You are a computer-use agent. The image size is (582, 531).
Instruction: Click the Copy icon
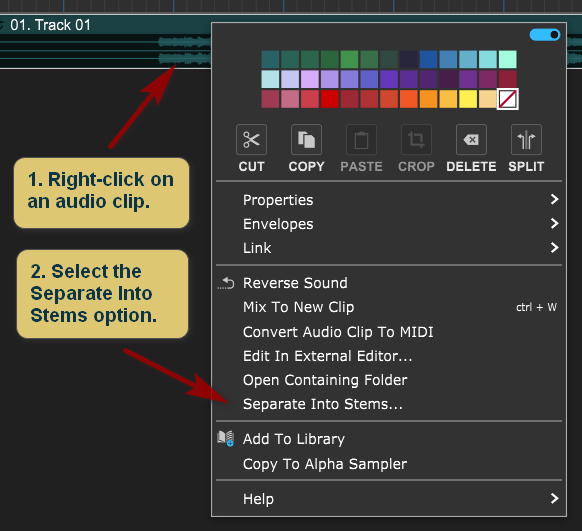(x=306, y=140)
